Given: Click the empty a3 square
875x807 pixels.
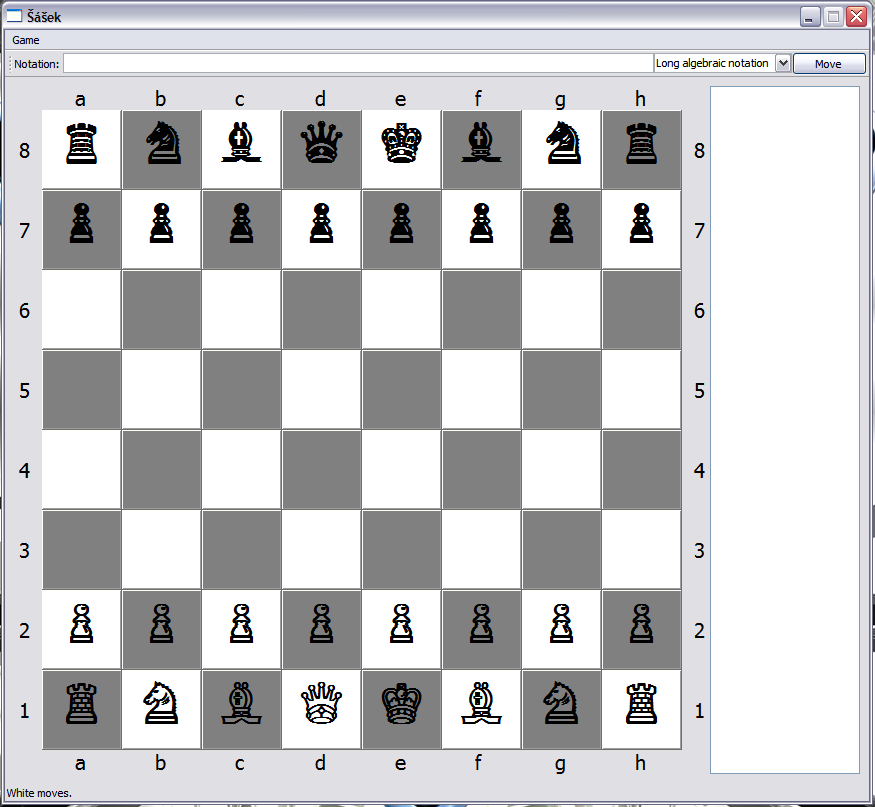Looking at the screenshot, I should coord(81,550).
